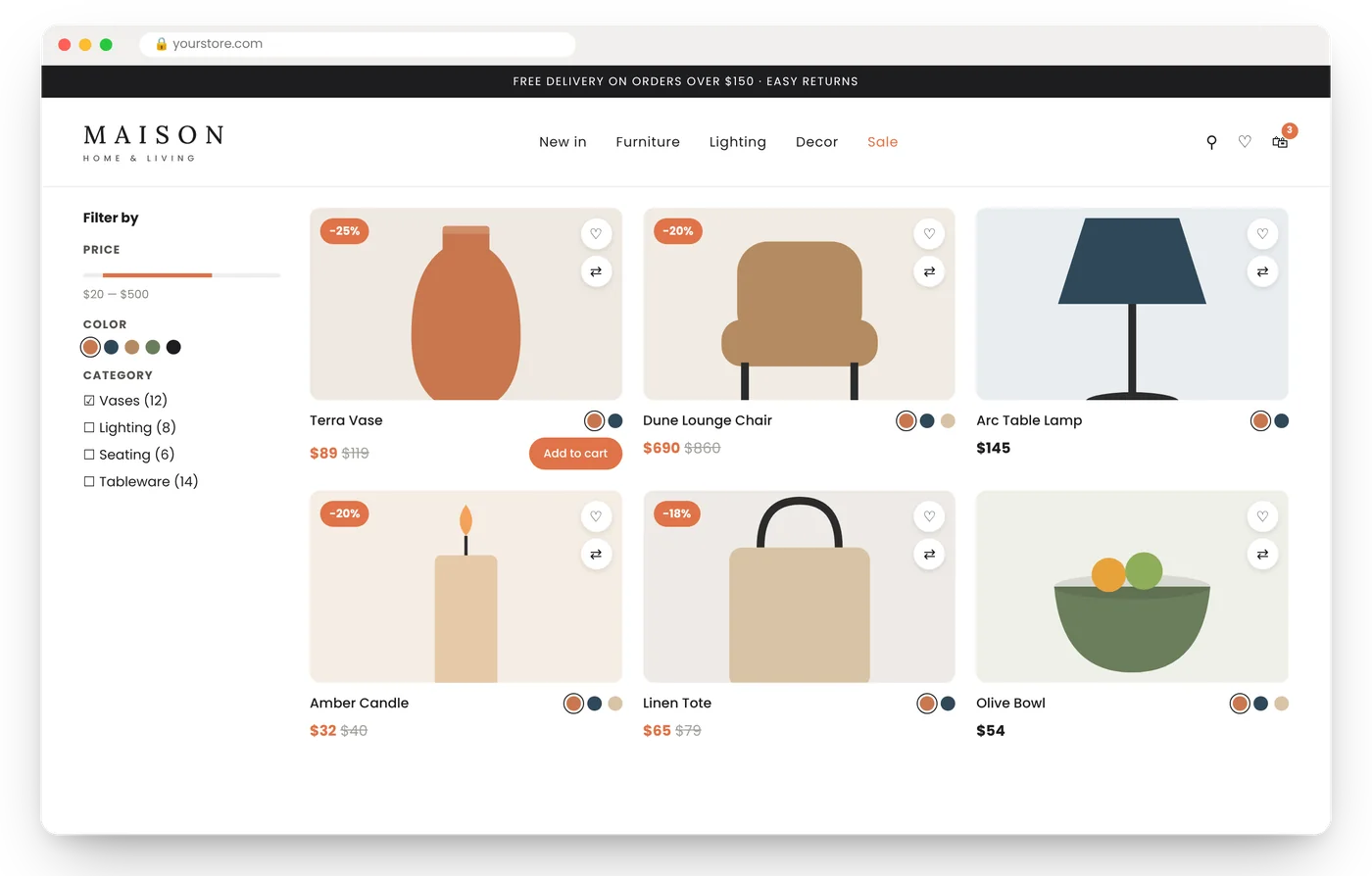
Task: Add Amber Candle to wishlist heart
Action: pos(596,516)
